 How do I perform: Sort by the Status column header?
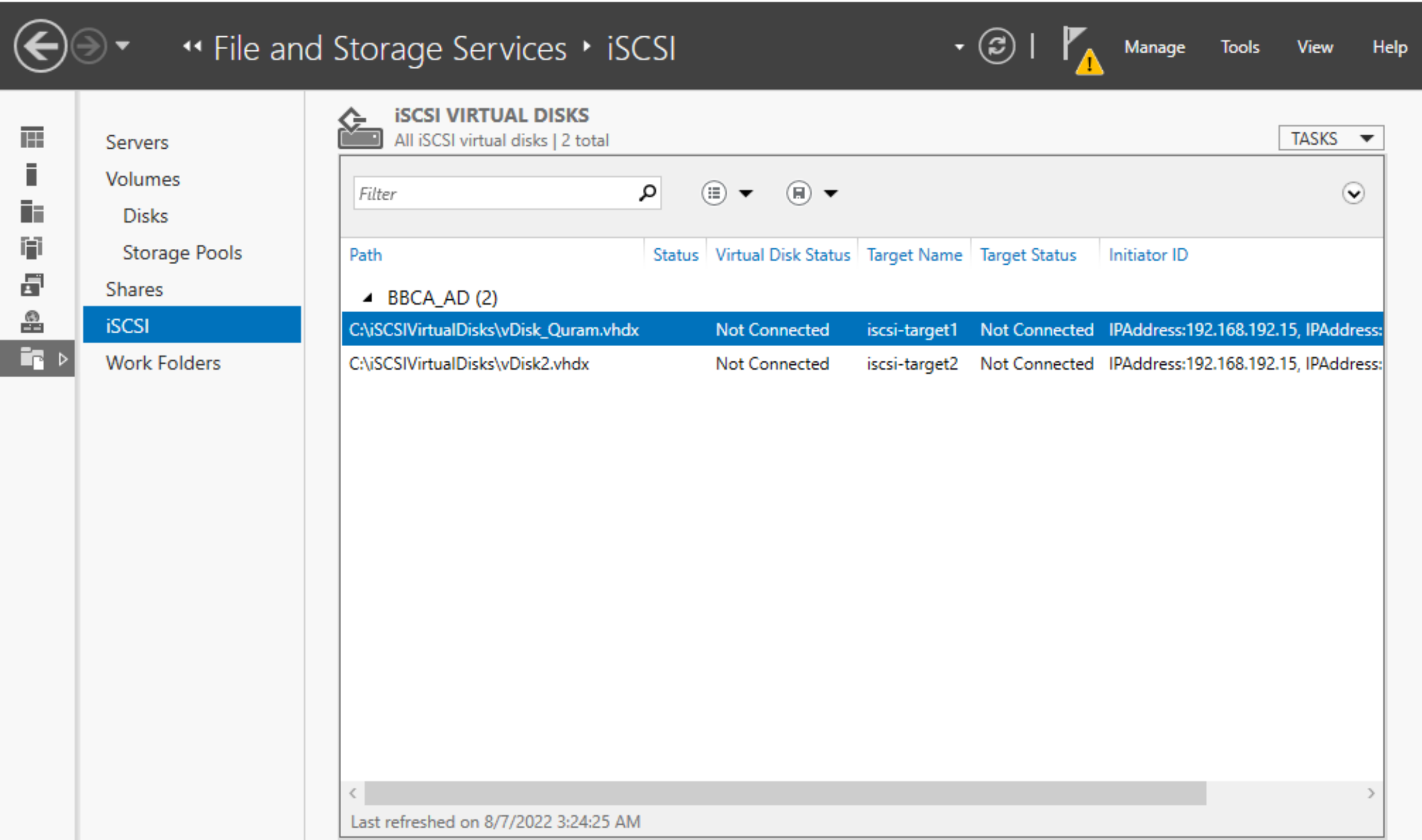[x=675, y=255]
